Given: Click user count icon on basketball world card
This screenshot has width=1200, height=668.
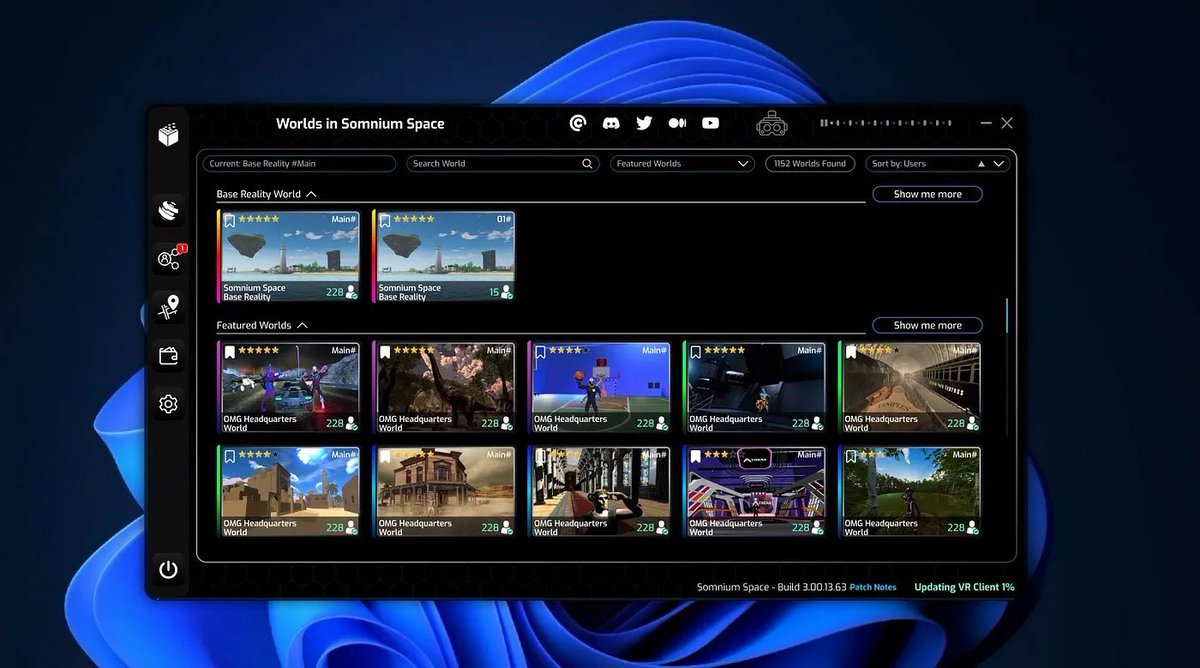Looking at the screenshot, I should [662, 424].
